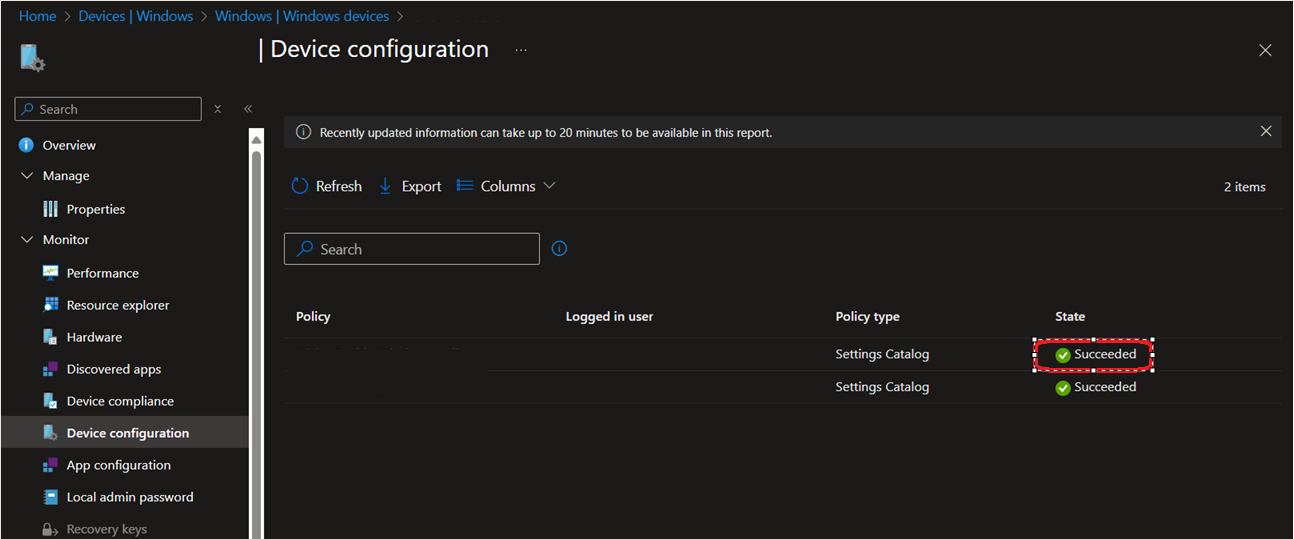This screenshot has width=1294, height=539.
Task: Open the Home breadcrumb link
Action: pyautogui.click(x=38, y=16)
